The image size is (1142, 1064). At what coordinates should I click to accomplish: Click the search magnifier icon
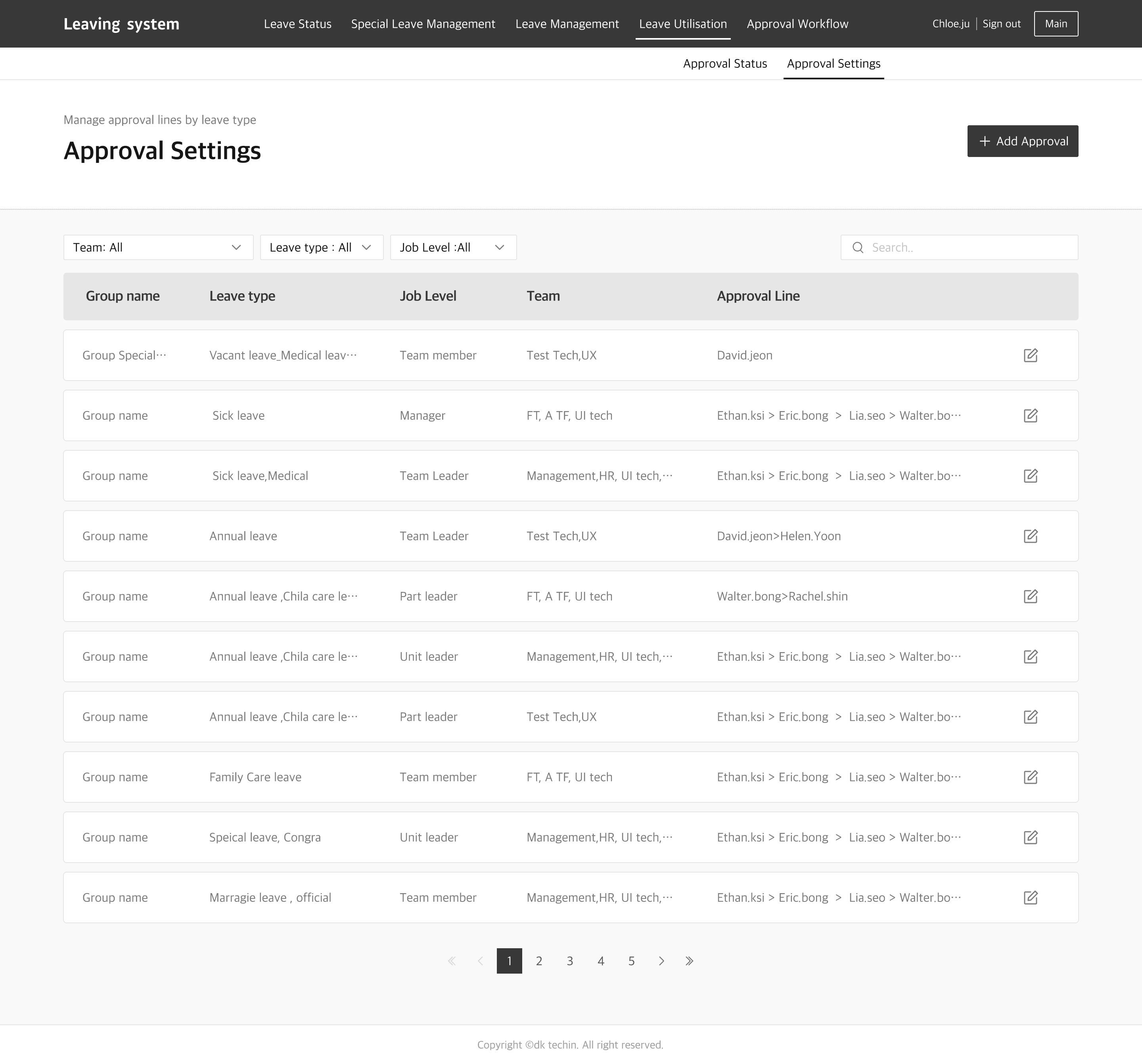[x=858, y=247]
